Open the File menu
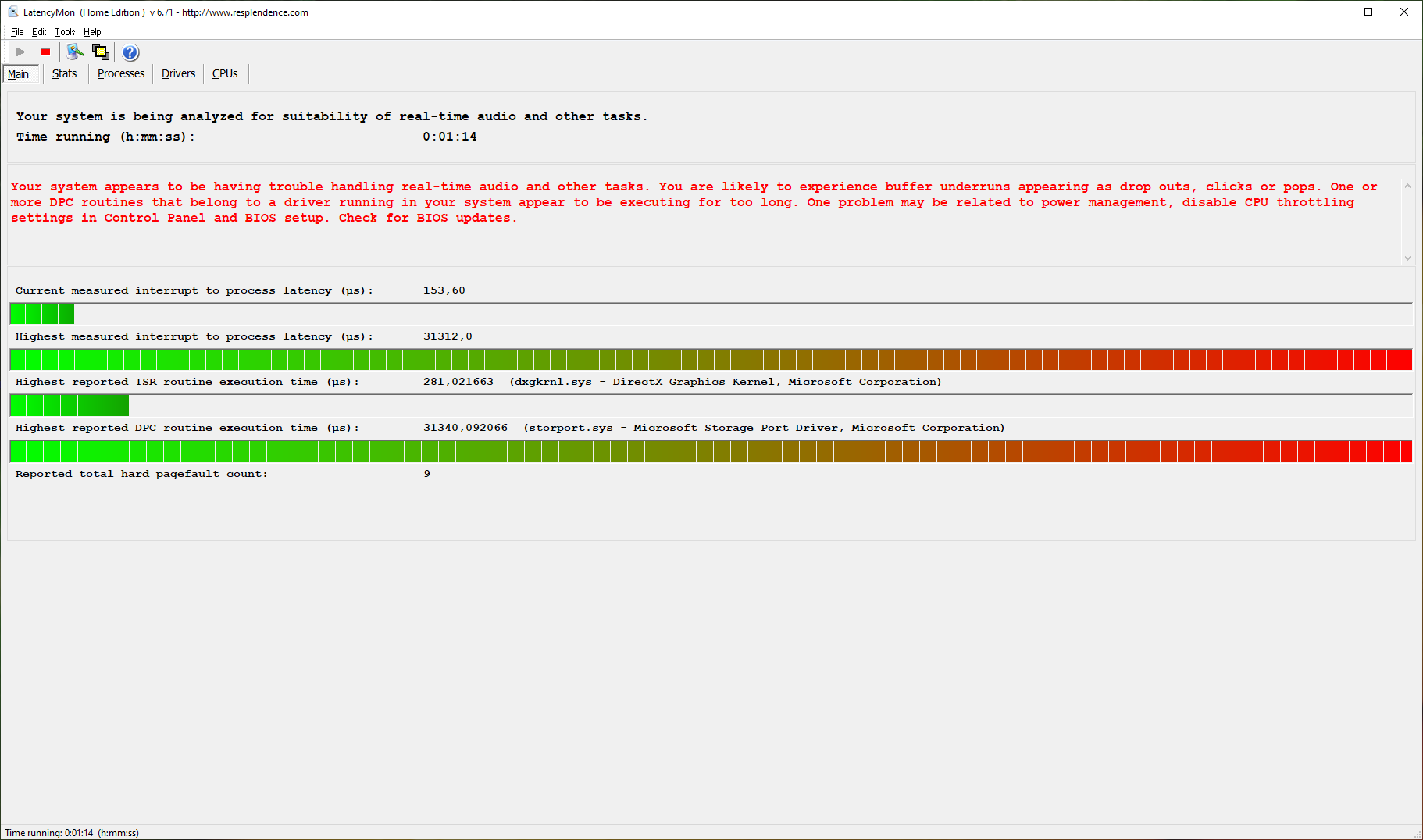 coord(17,32)
